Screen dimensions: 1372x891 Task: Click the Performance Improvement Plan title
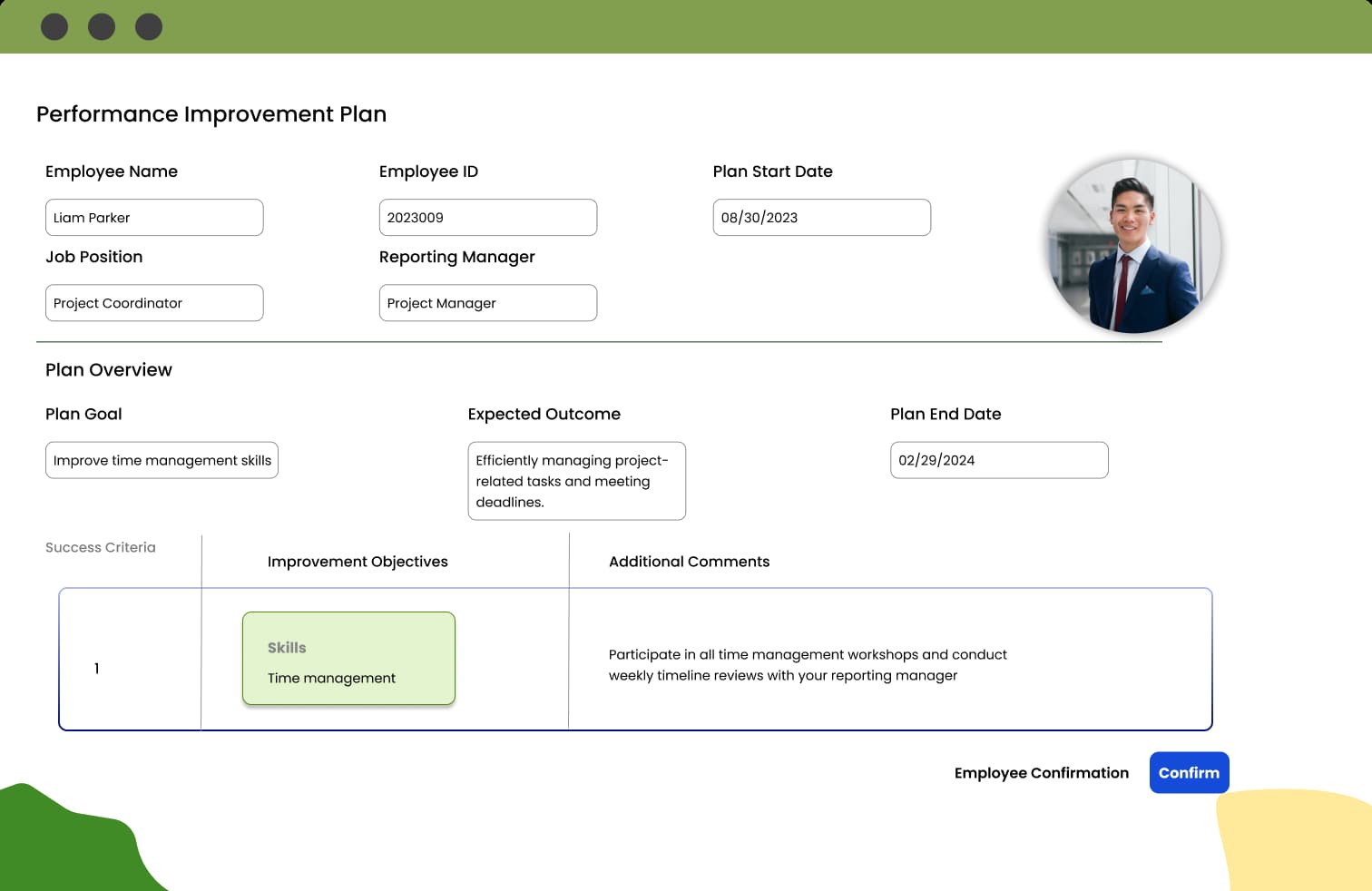[x=211, y=114]
